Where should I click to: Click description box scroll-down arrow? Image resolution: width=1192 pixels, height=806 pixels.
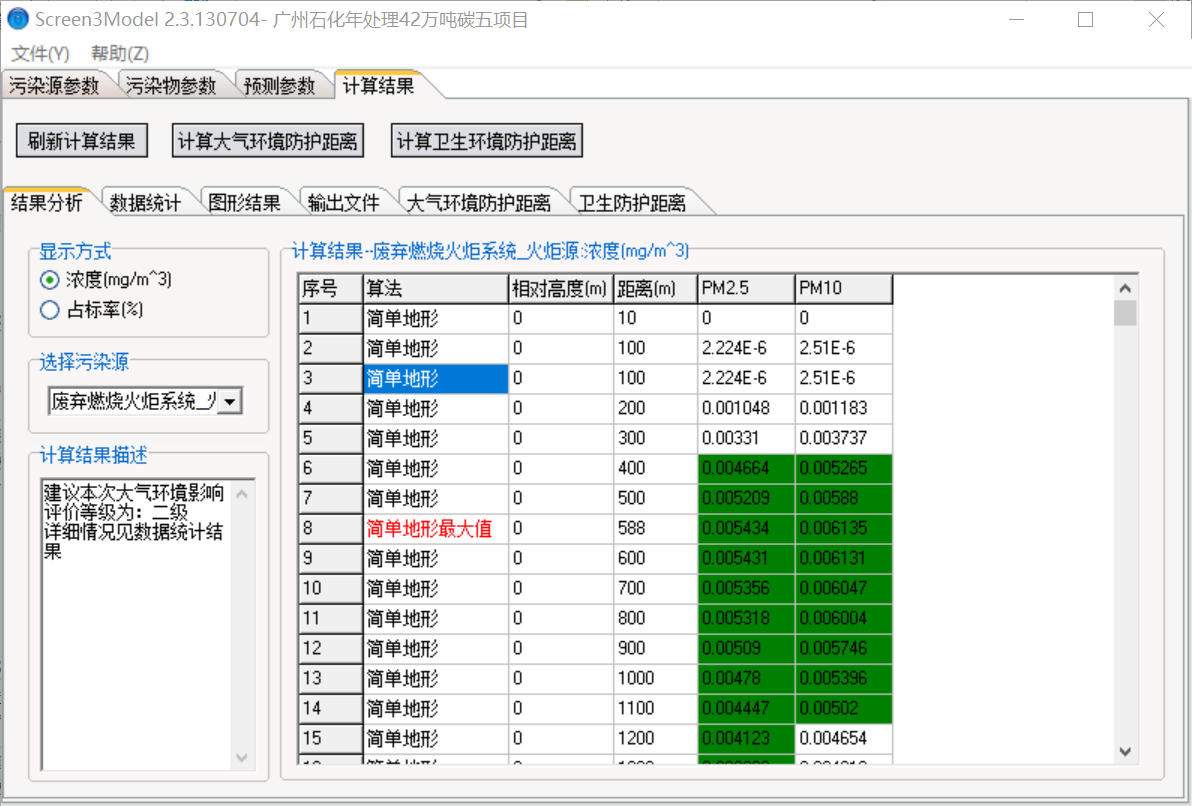242,757
